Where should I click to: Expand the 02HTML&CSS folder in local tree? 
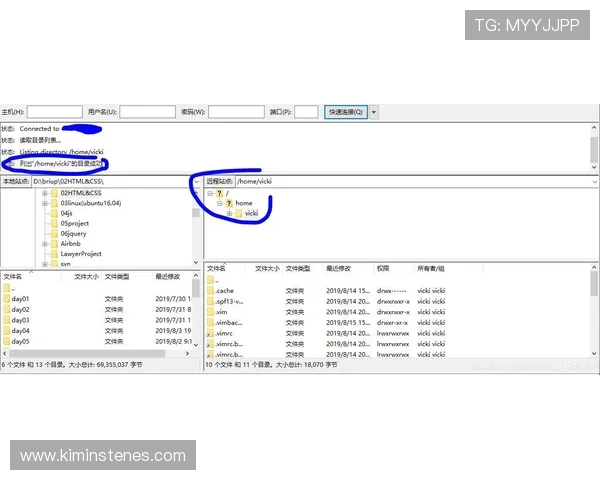point(45,192)
